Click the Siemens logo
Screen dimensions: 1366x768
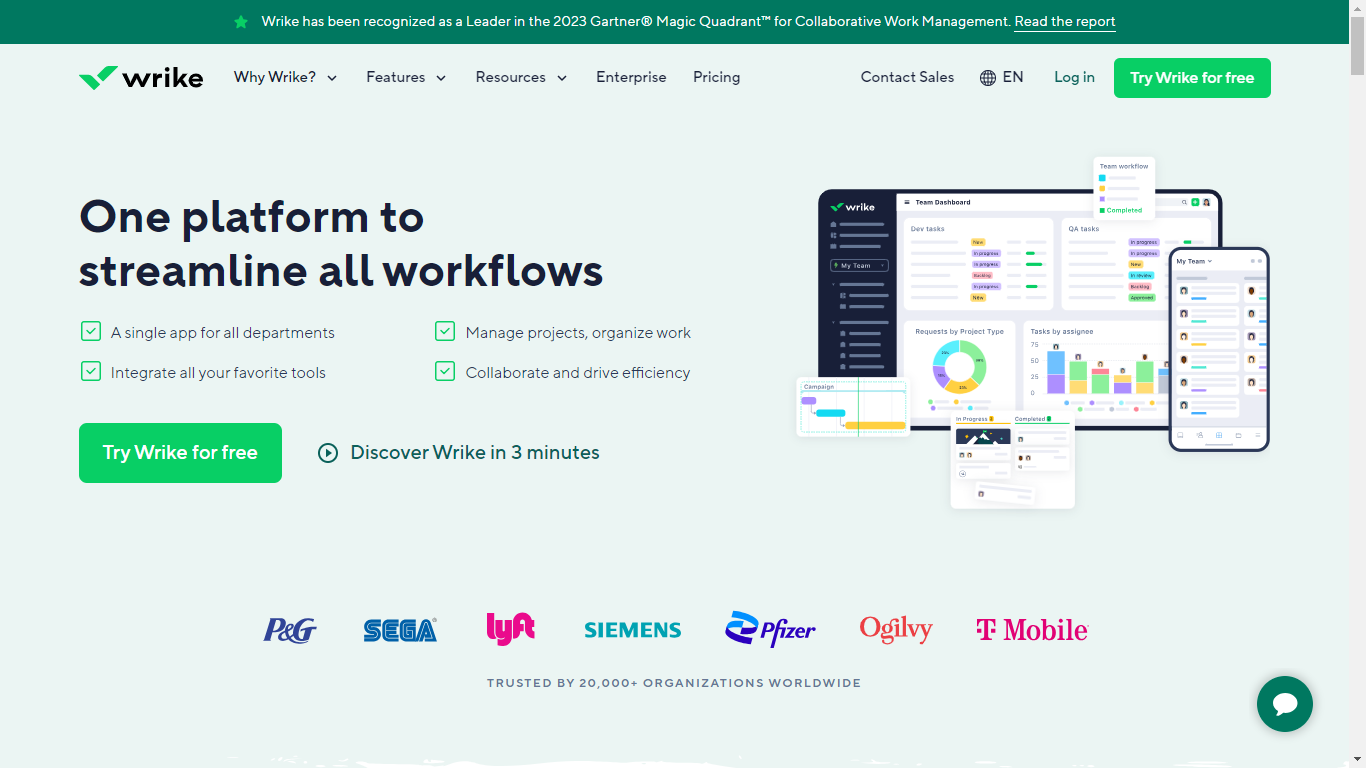tap(633, 630)
